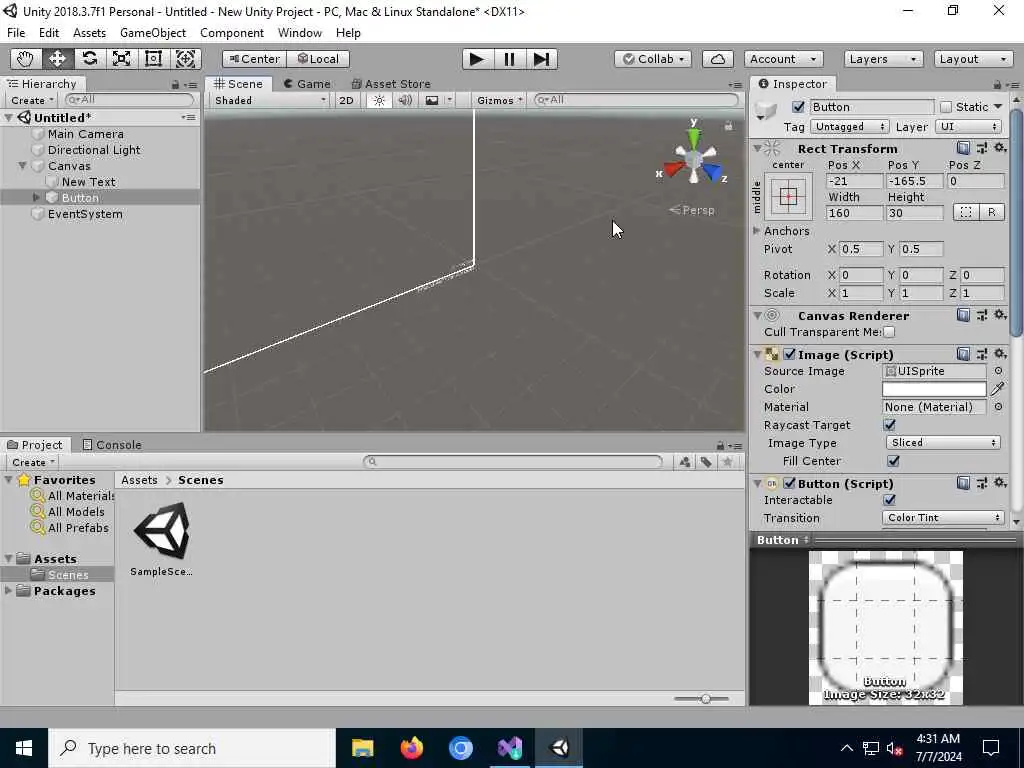Open the Account button
The height and width of the screenshot is (768, 1024).
pyautogui.click(x=783, y=59)
